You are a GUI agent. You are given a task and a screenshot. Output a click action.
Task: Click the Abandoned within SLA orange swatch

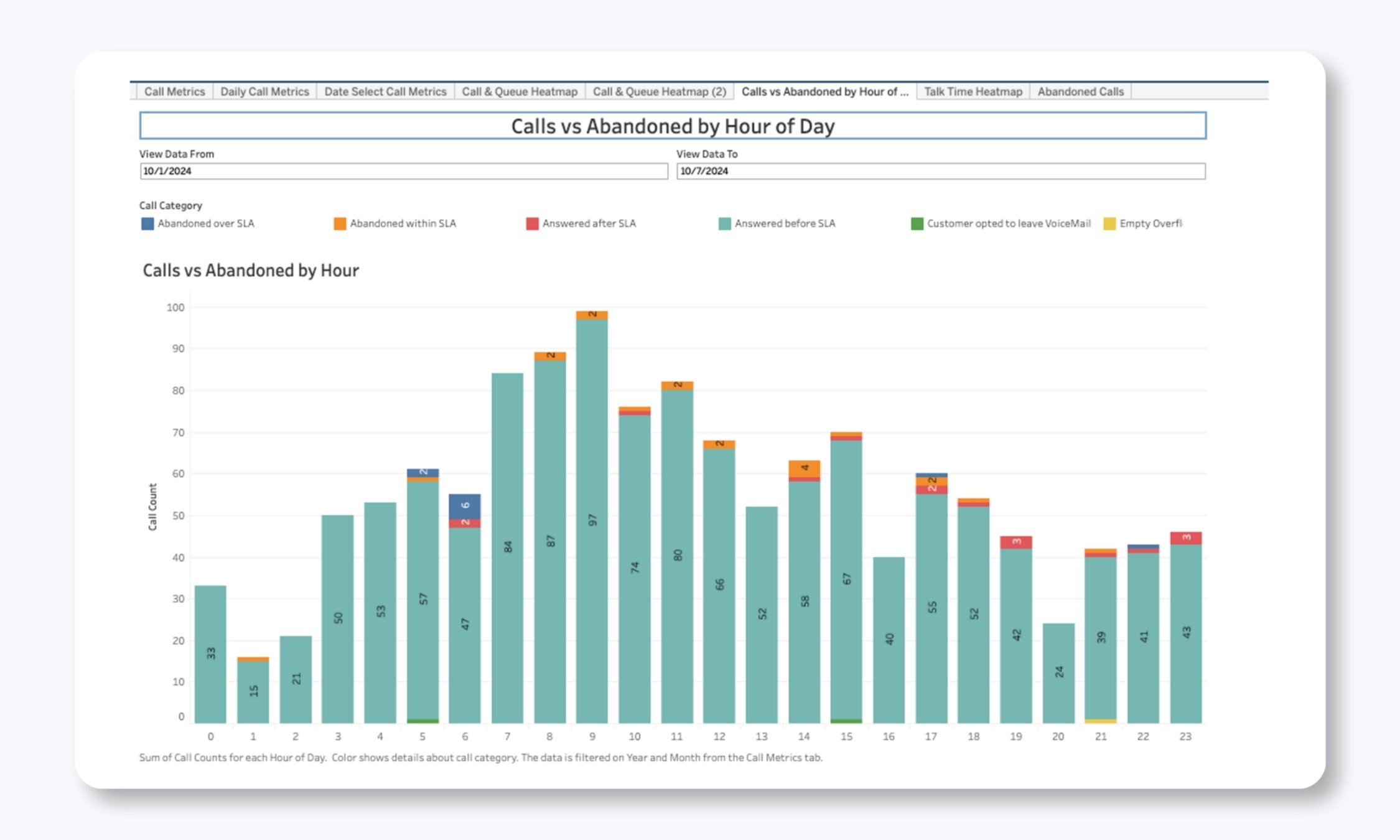click(340, 223)
